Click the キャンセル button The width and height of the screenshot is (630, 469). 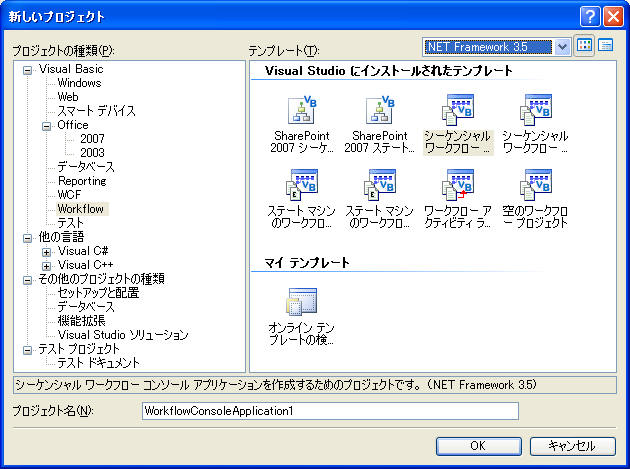[573, 446]
